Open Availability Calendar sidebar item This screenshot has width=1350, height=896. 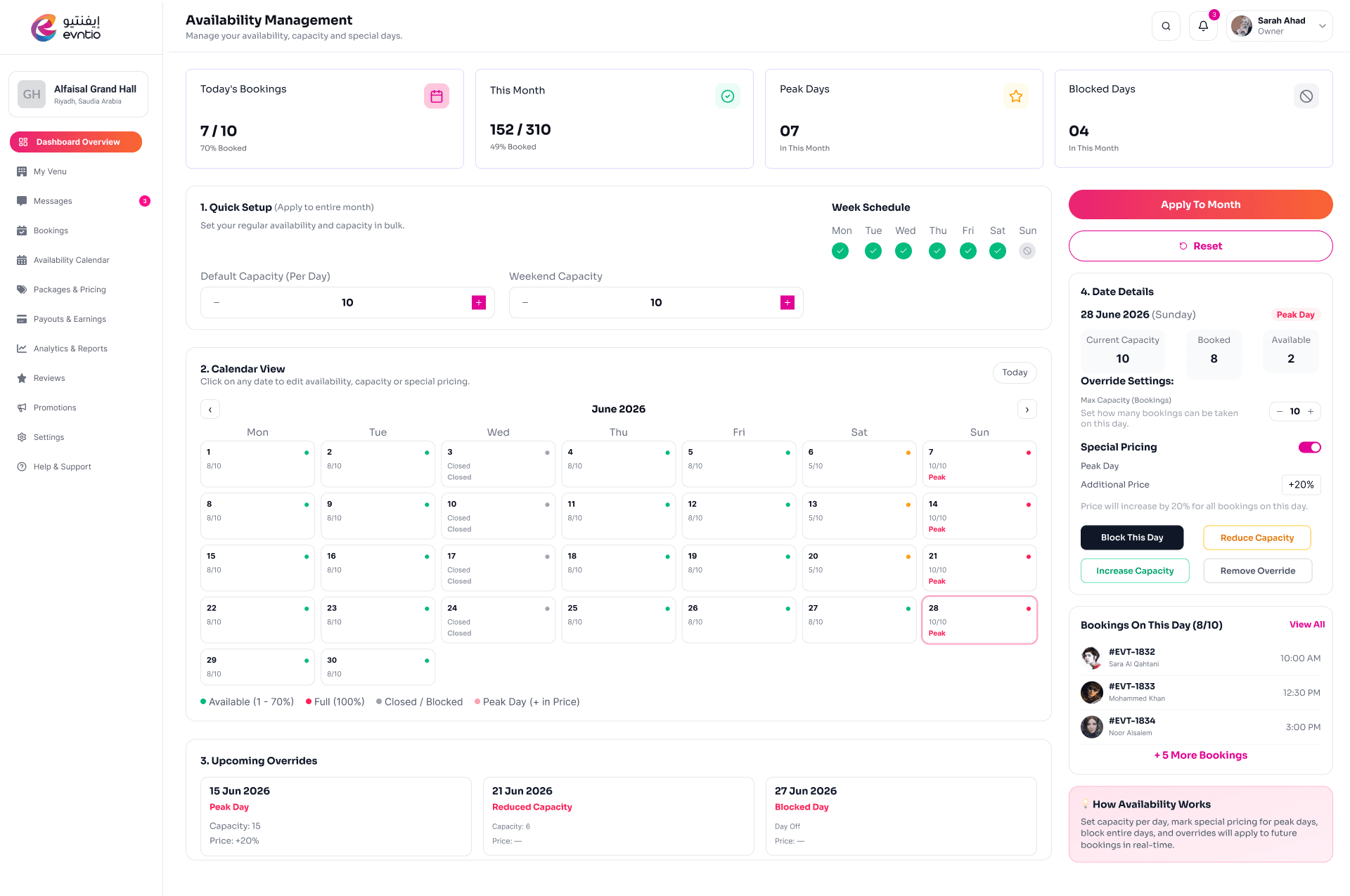[71, 260]
